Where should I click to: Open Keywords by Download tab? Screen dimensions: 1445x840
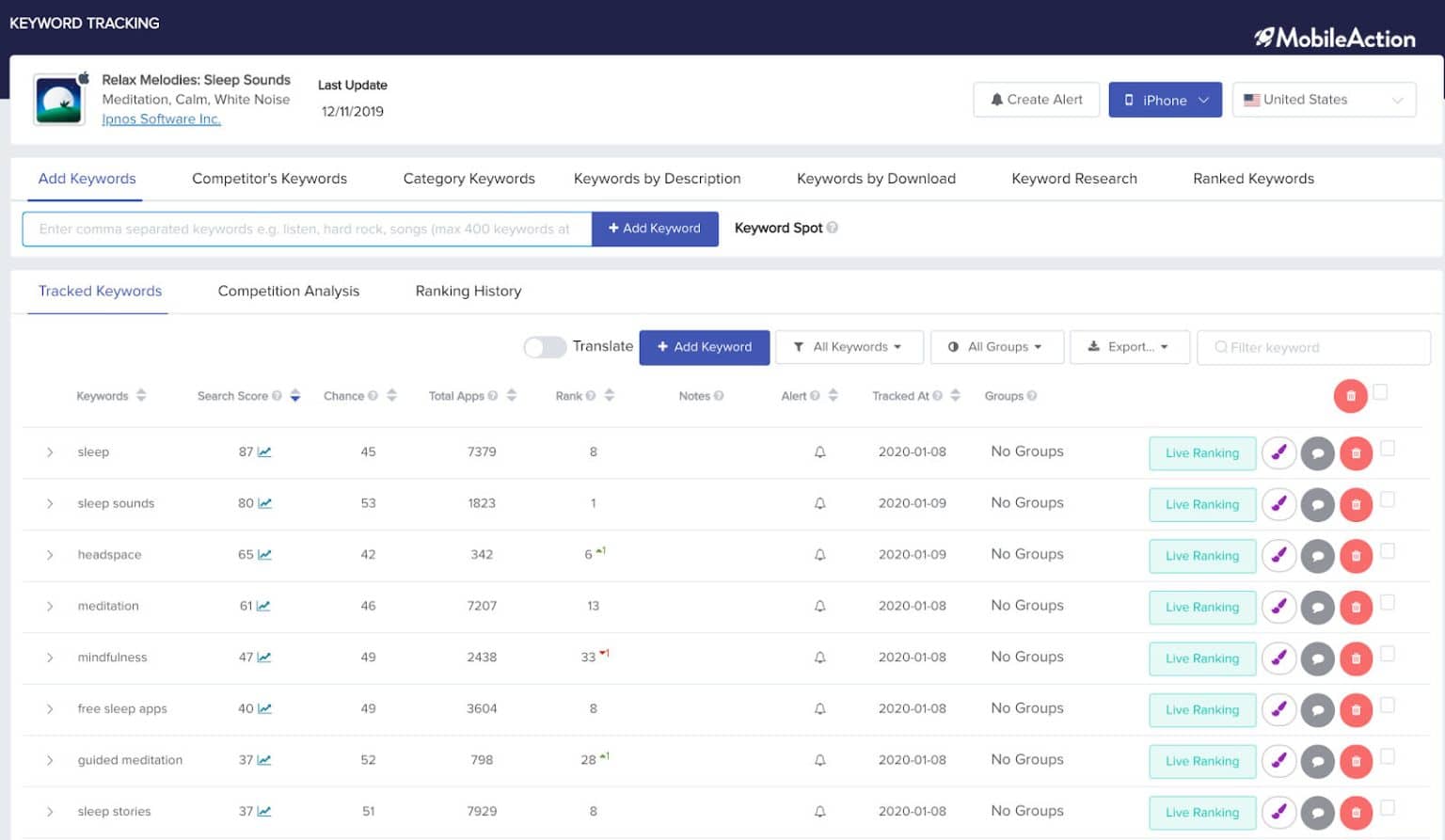[876, 179]
